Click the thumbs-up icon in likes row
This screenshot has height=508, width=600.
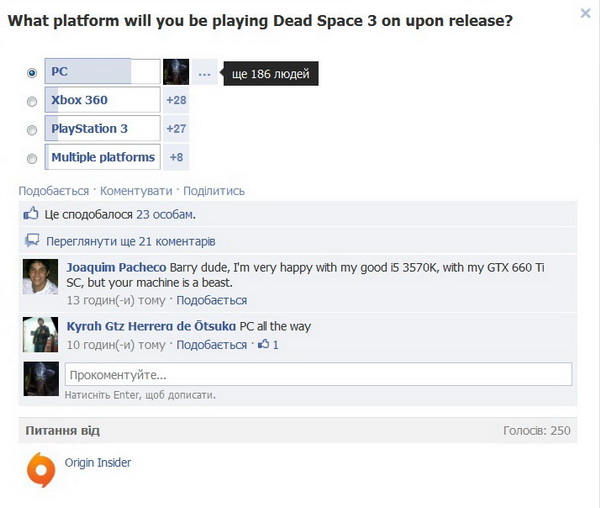(x=31, y=213)
